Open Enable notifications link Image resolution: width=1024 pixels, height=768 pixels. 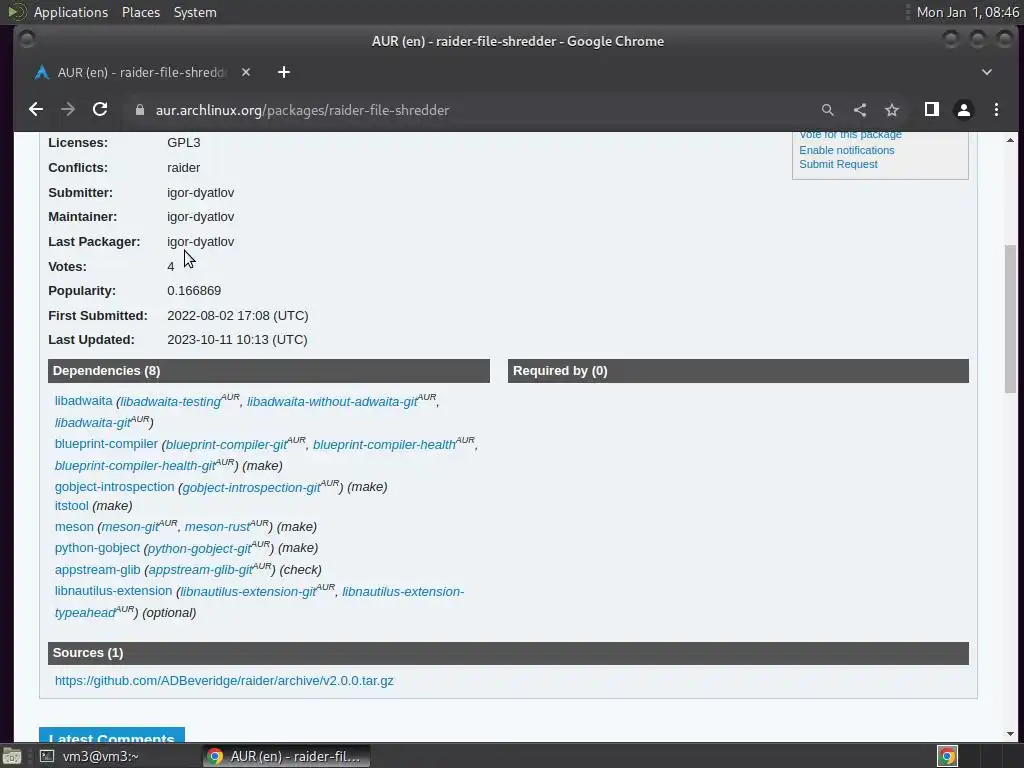tap(846, 150)
